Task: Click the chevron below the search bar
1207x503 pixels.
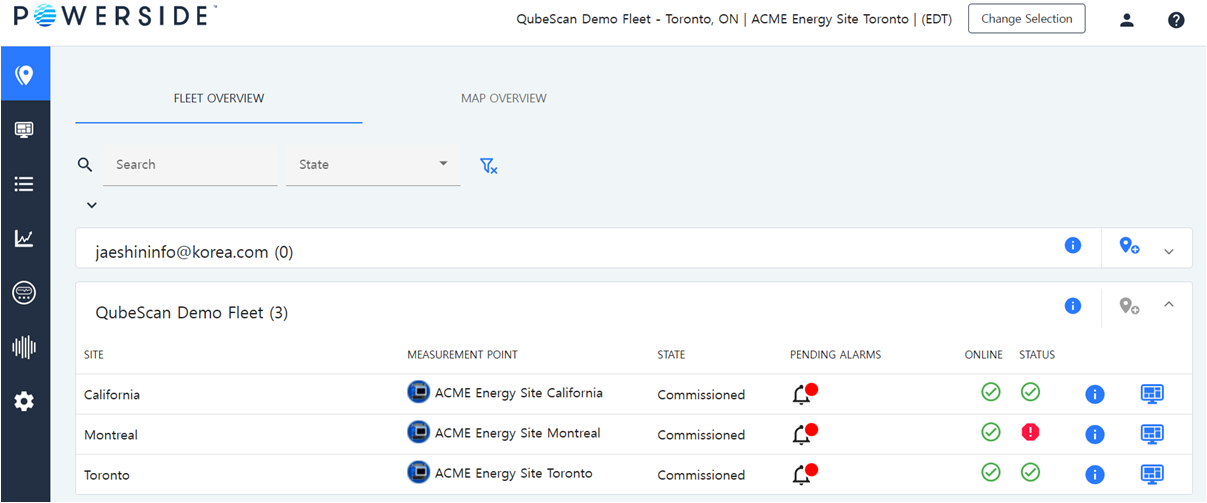Action: click(x=92, y=205)
